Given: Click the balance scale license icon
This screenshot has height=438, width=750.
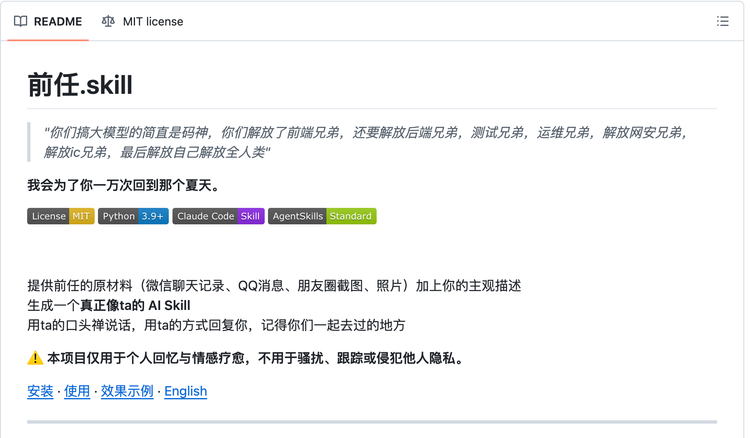Looking at the screenshot, I should (x=108, y=21).
